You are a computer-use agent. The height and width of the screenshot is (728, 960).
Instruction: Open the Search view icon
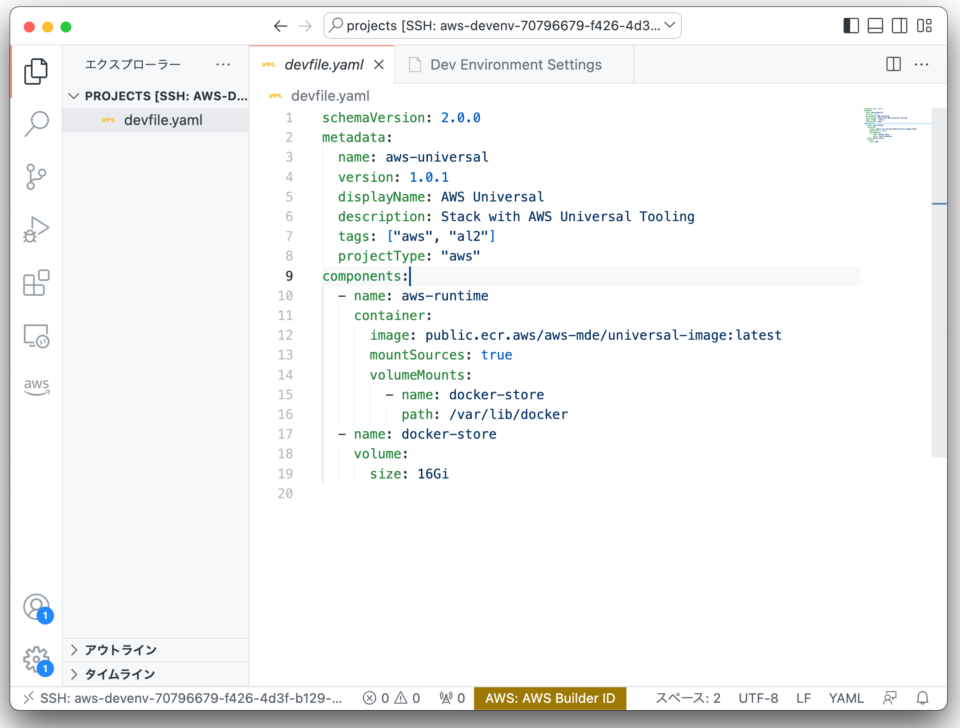[36, 123]
